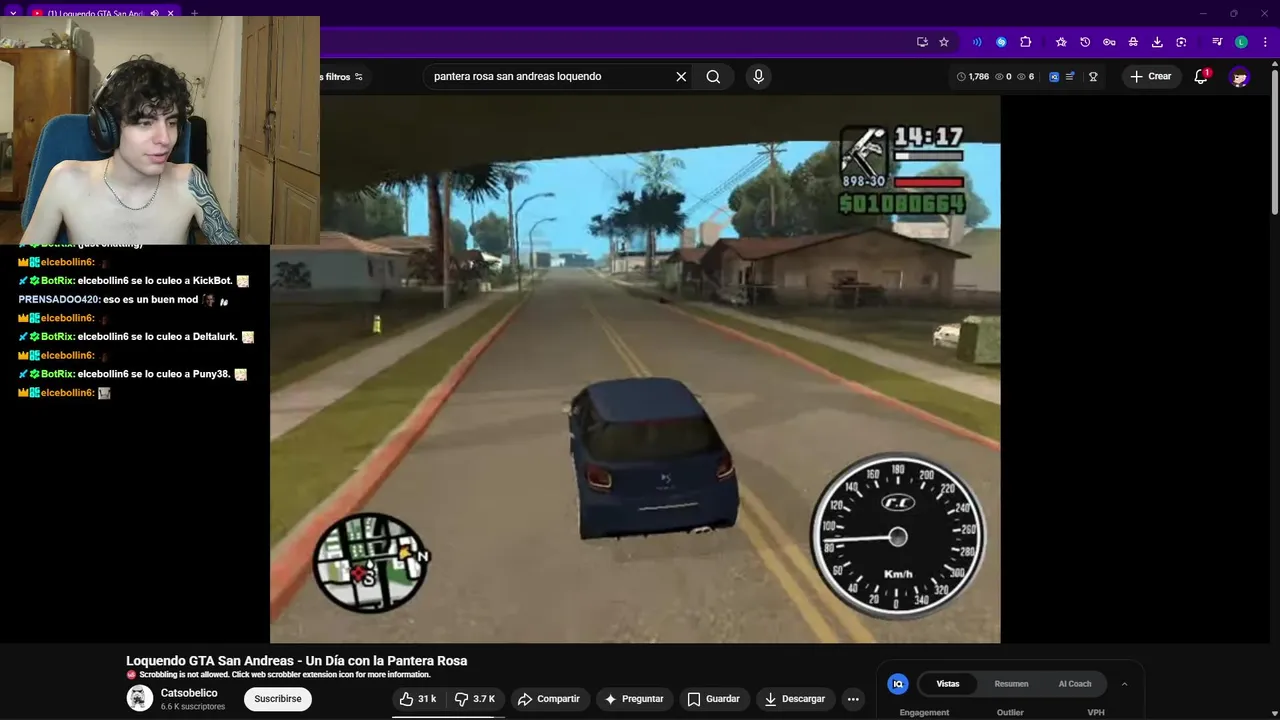This screenshot has height=720, width=1280.
Task: Switch to the AI Coach tab
Action: 1075,684
